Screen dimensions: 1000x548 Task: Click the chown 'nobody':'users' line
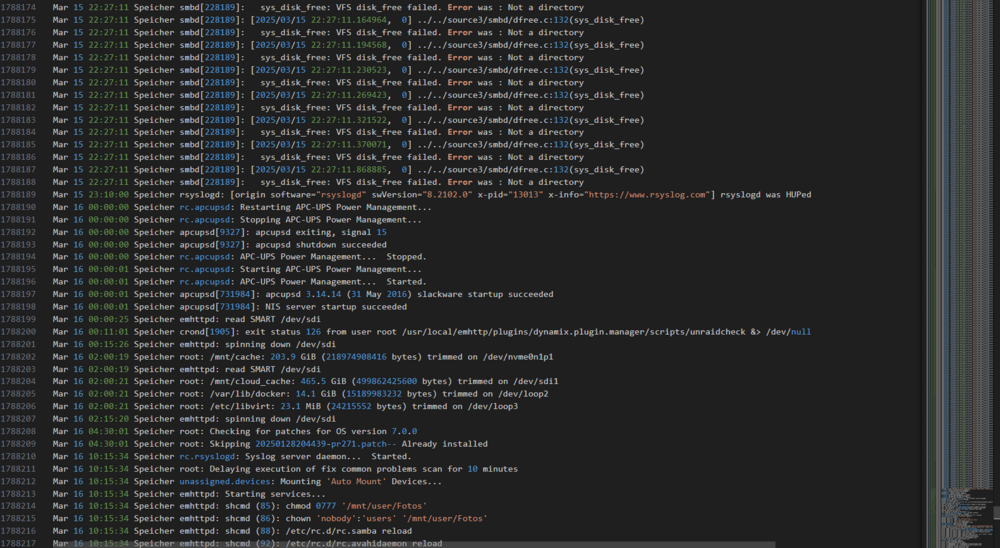tap(270, 519)
